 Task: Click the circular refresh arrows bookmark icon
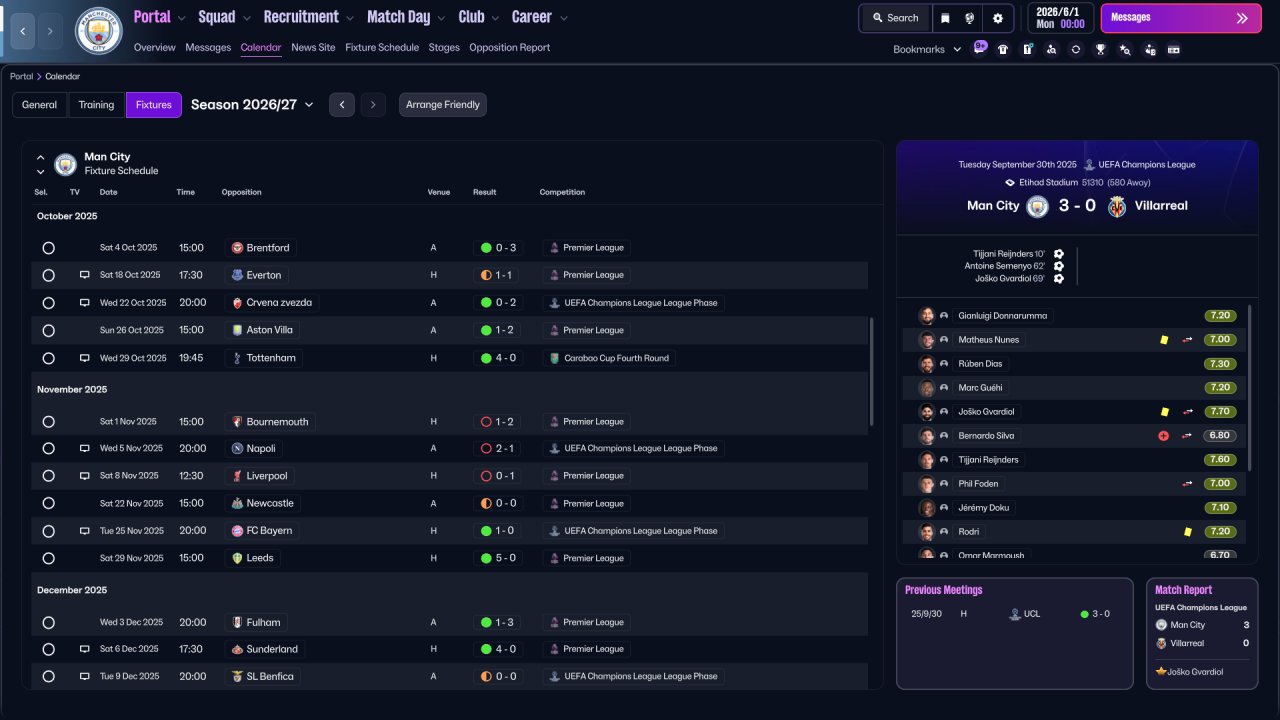pyautogui.click(x=1075, y=49)
